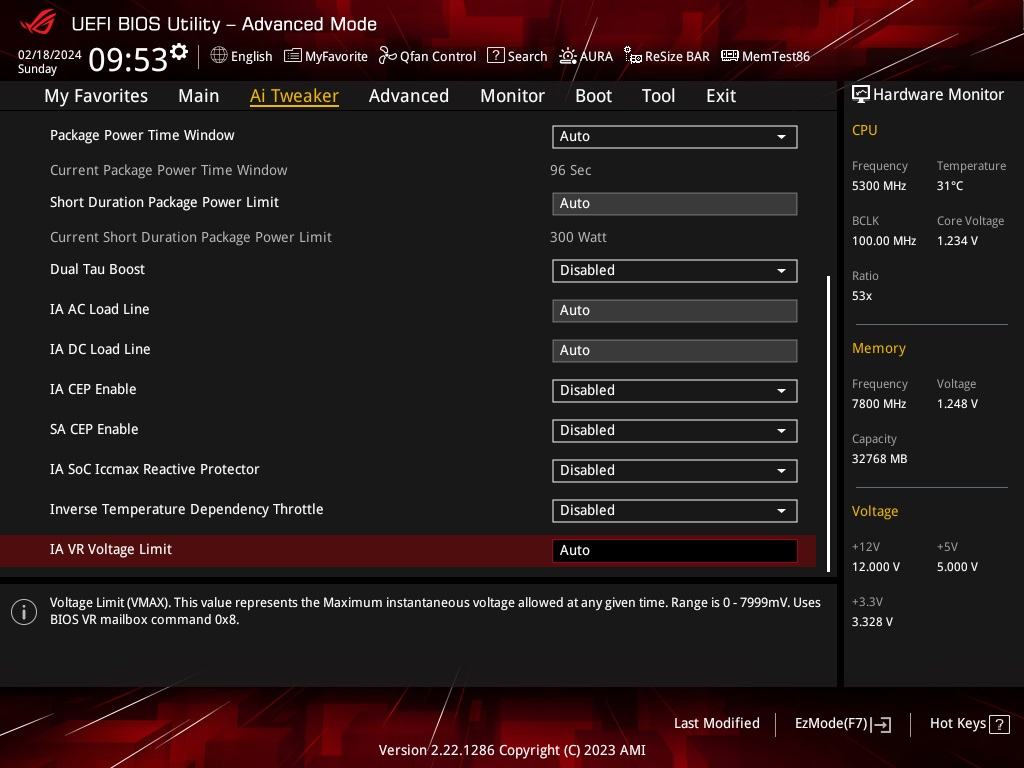
Task: Launch MemTest86 memory icon
Action: (729, 56)
